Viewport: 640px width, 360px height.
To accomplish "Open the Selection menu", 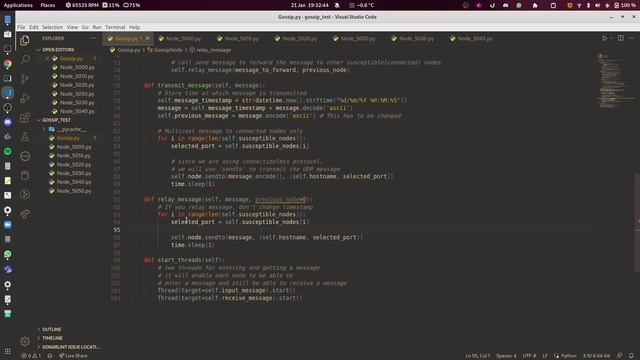I will (x=52, y=27).
